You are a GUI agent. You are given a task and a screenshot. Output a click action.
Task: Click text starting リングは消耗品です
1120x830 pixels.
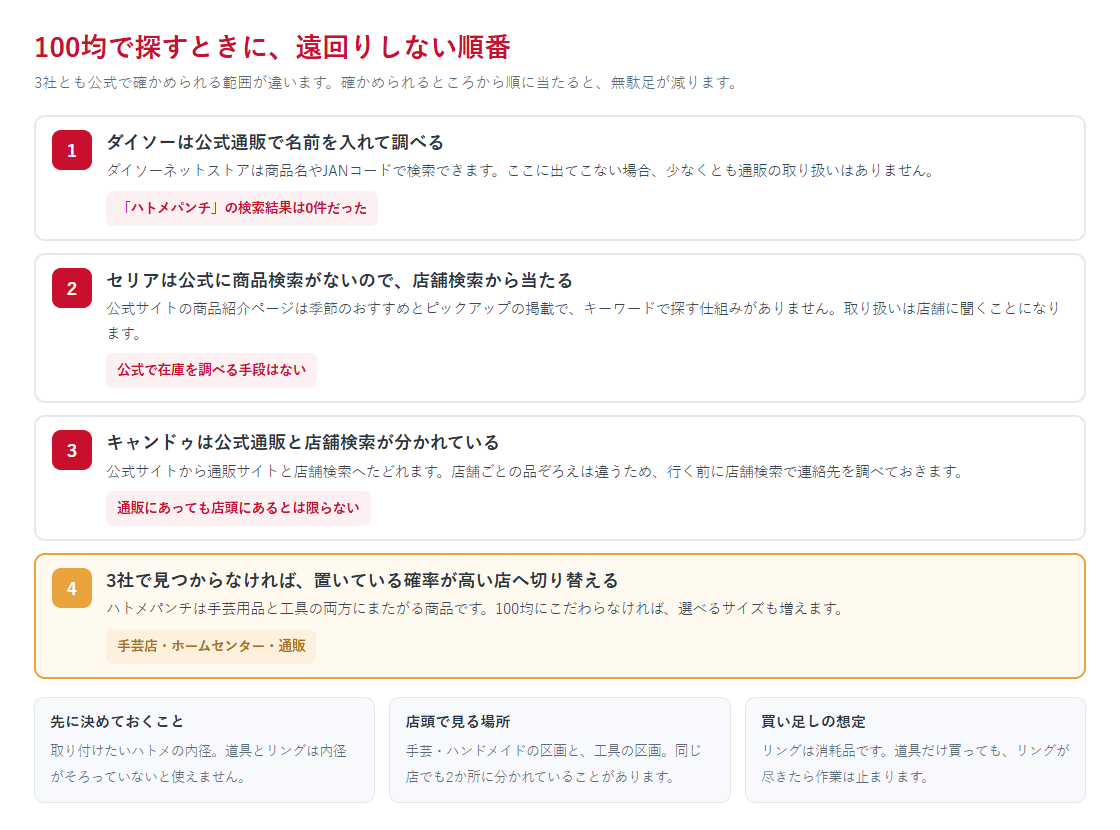[x=915, y=764]
